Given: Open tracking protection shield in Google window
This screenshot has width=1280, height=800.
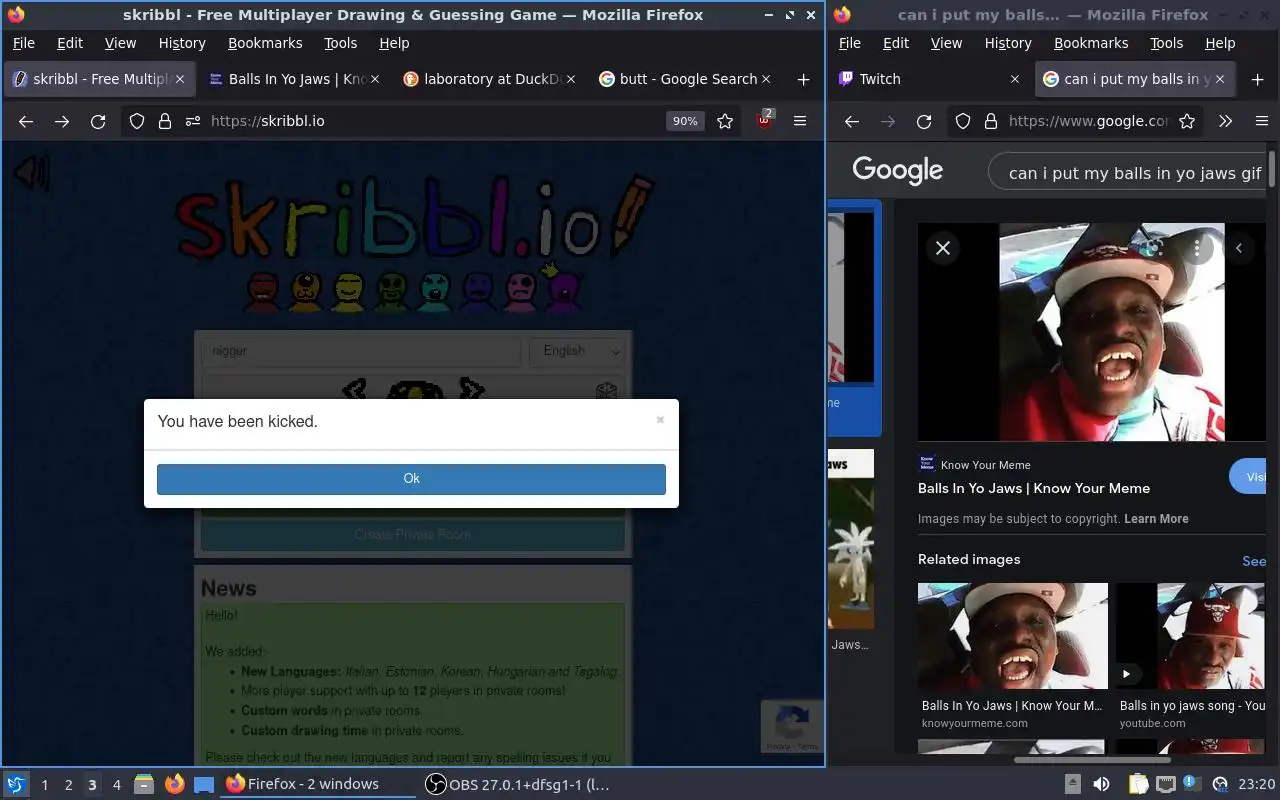Looking at the screenshot, I should pos(963,121).
